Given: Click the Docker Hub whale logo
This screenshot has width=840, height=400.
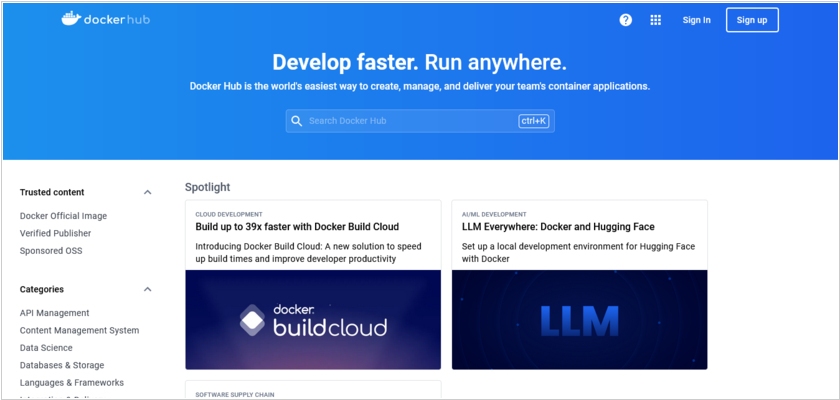Looking at the screenshot, I should [106, 19].
